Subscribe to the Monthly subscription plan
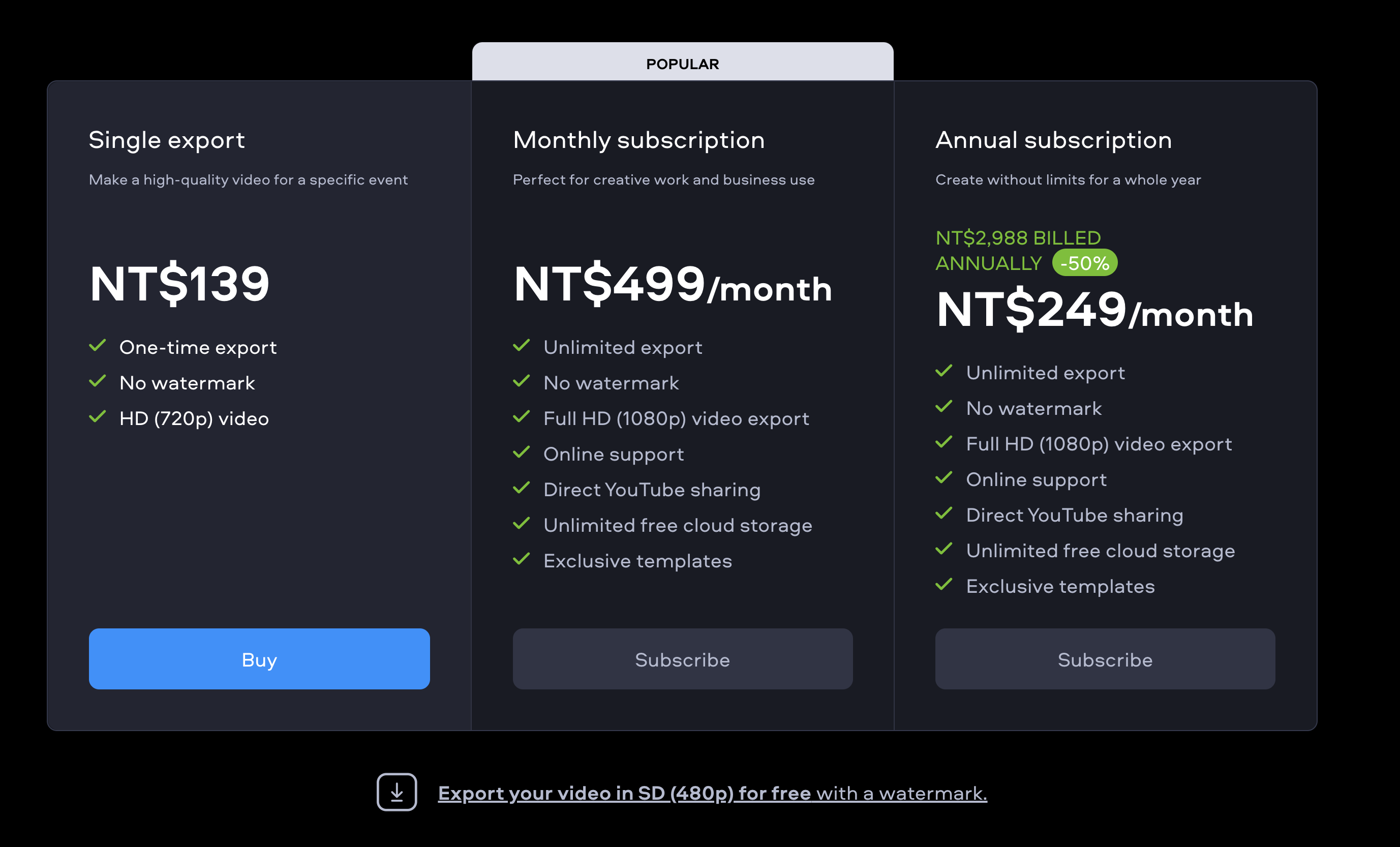 [682, 659]
